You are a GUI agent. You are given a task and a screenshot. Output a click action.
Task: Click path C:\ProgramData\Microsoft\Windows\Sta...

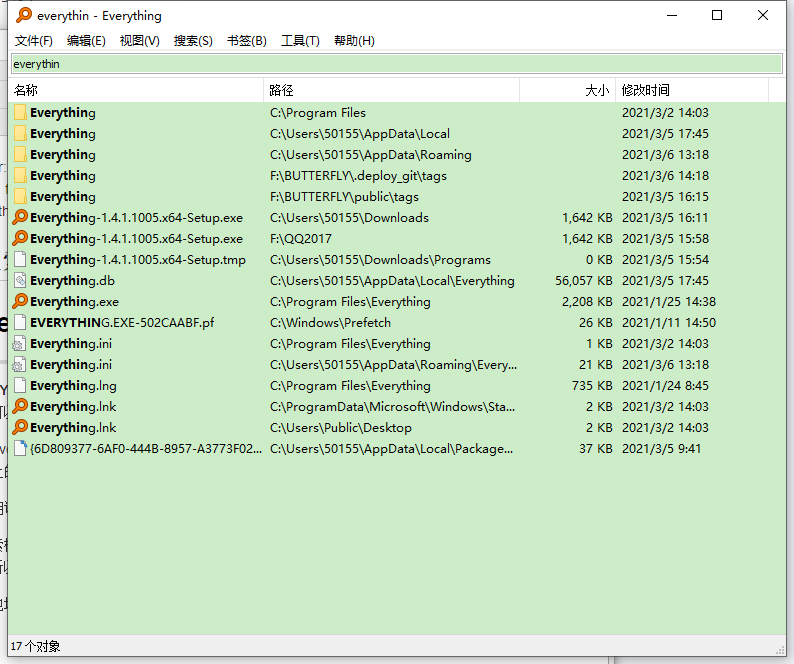click(x=392, y=407)
